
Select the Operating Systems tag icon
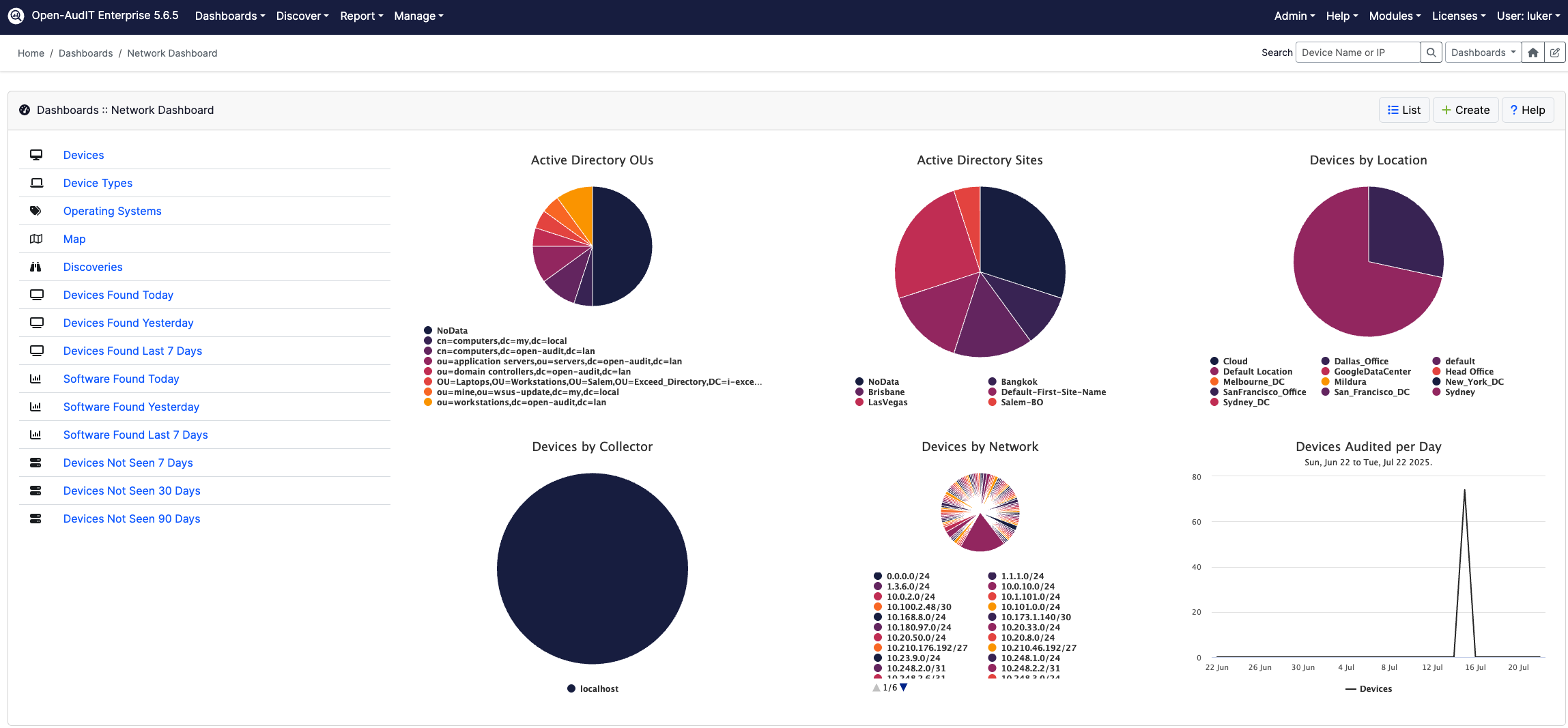36,211
